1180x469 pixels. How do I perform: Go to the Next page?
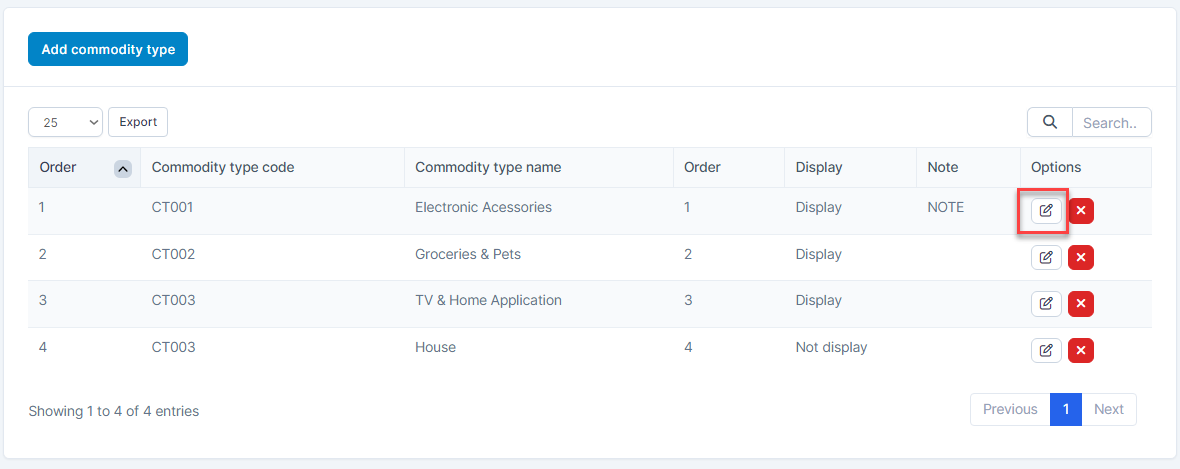[1108, 409]
